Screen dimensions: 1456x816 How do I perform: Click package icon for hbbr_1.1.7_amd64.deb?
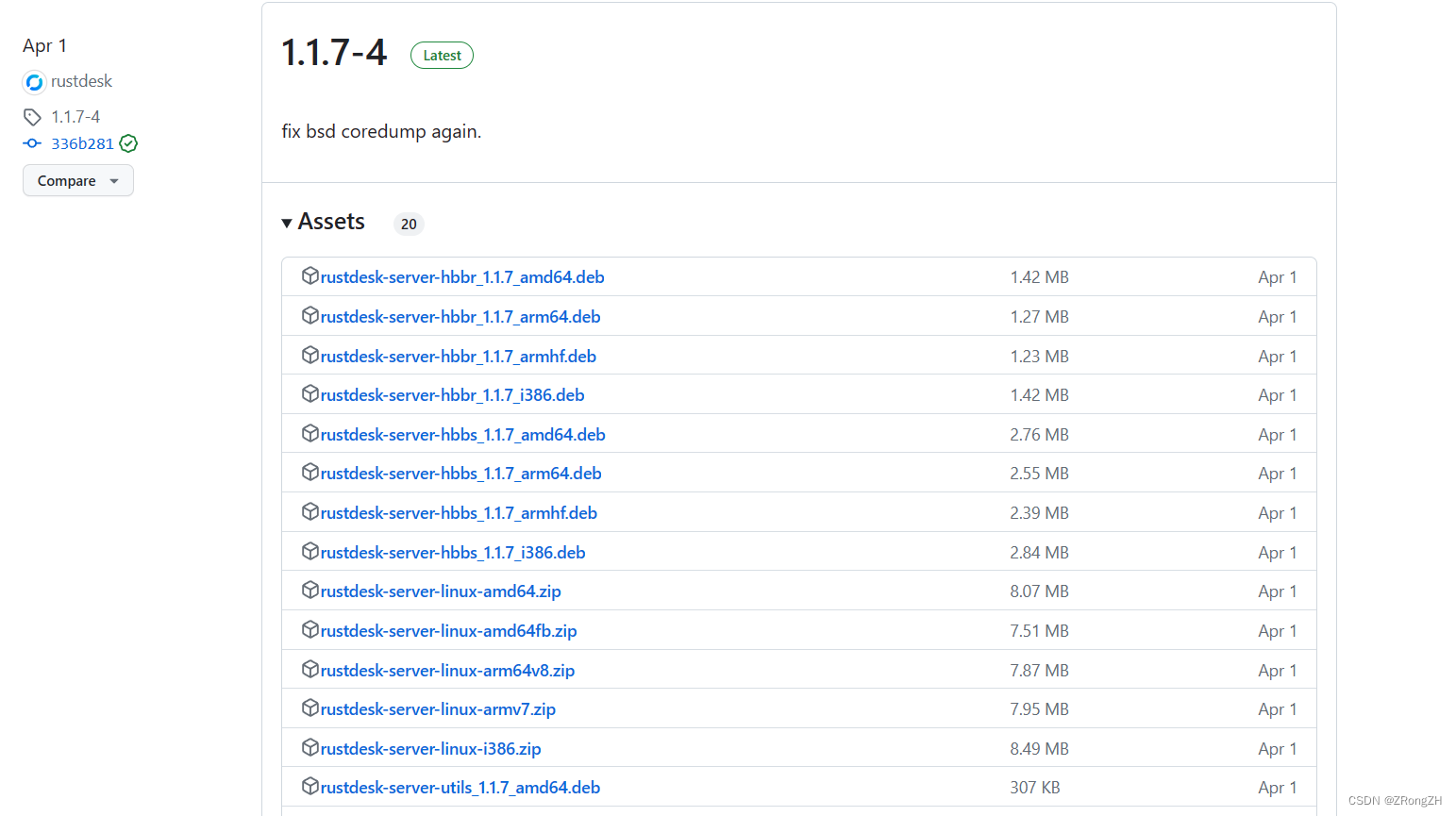(310, 275)
